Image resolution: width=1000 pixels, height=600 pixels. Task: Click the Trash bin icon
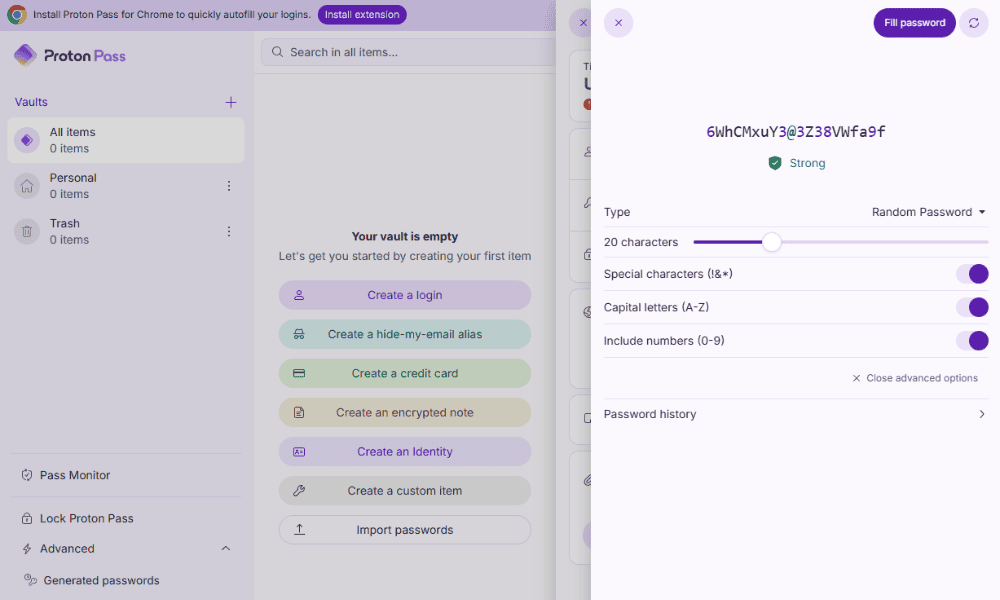tap(27, 232)
